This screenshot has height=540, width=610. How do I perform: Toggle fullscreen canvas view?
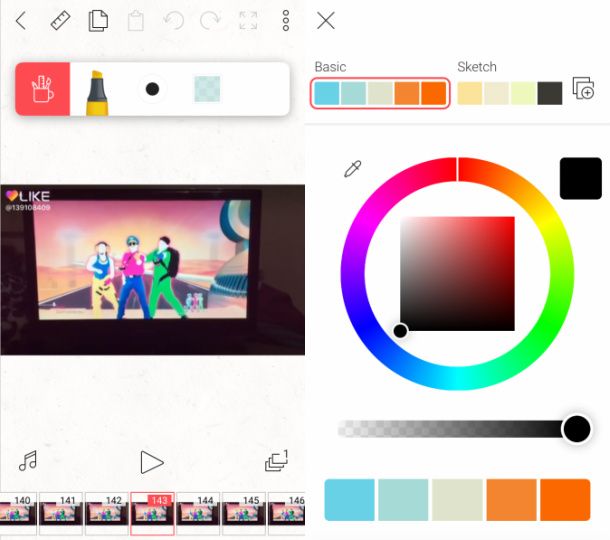(248, 21)
